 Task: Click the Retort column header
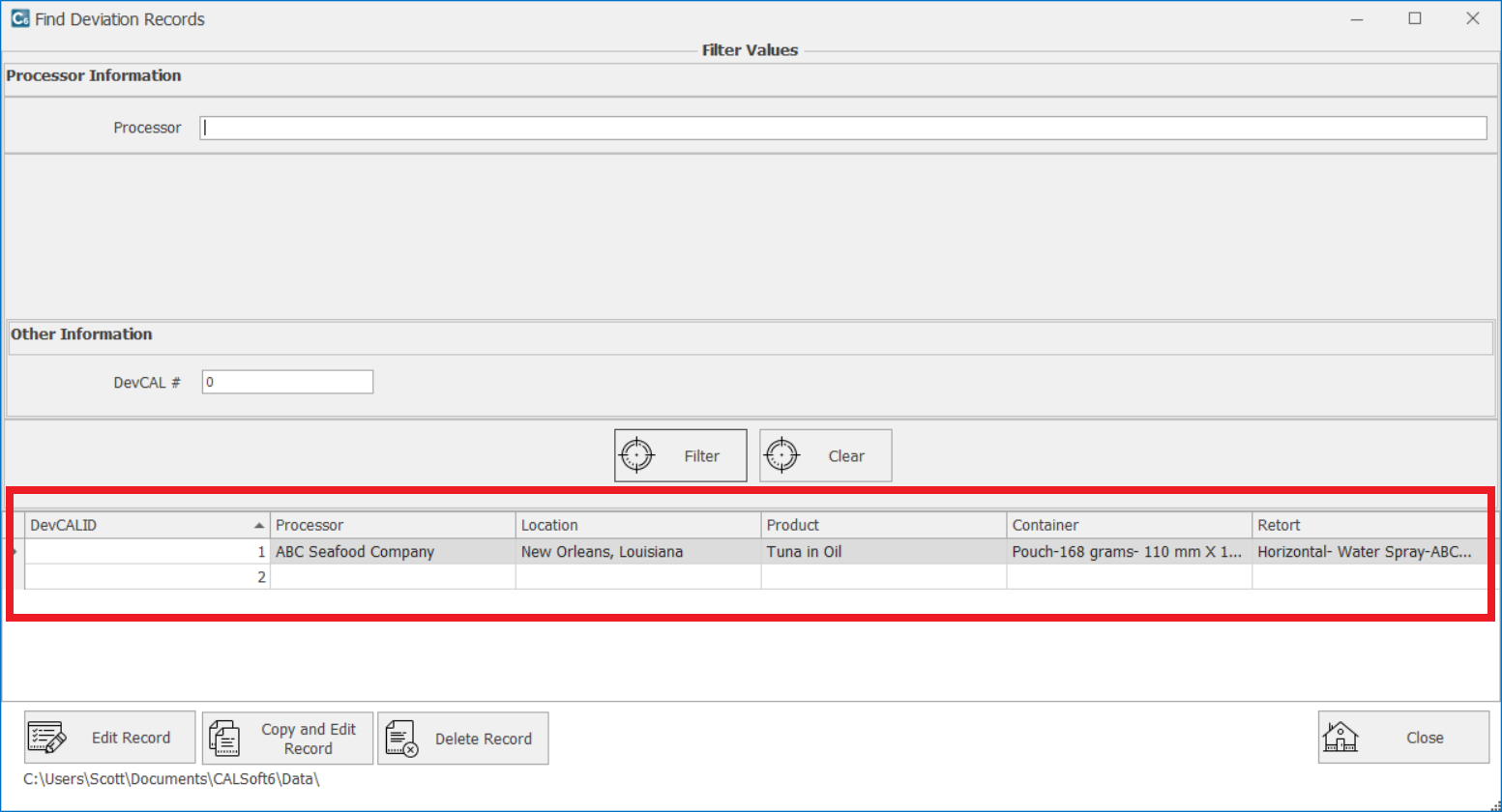1369,525
